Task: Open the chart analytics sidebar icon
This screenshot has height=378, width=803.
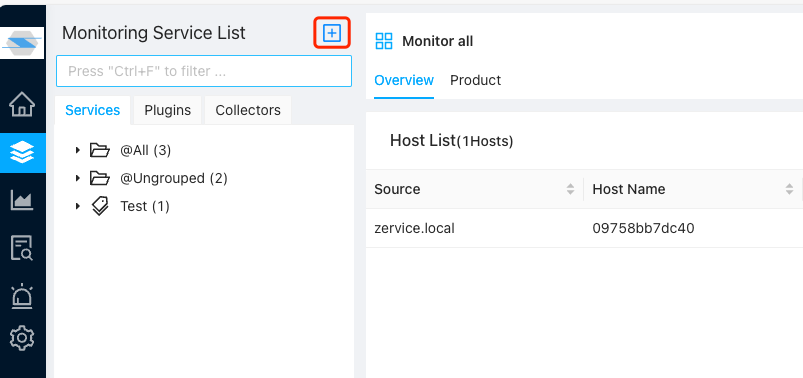Action: [x=22, y=200]
